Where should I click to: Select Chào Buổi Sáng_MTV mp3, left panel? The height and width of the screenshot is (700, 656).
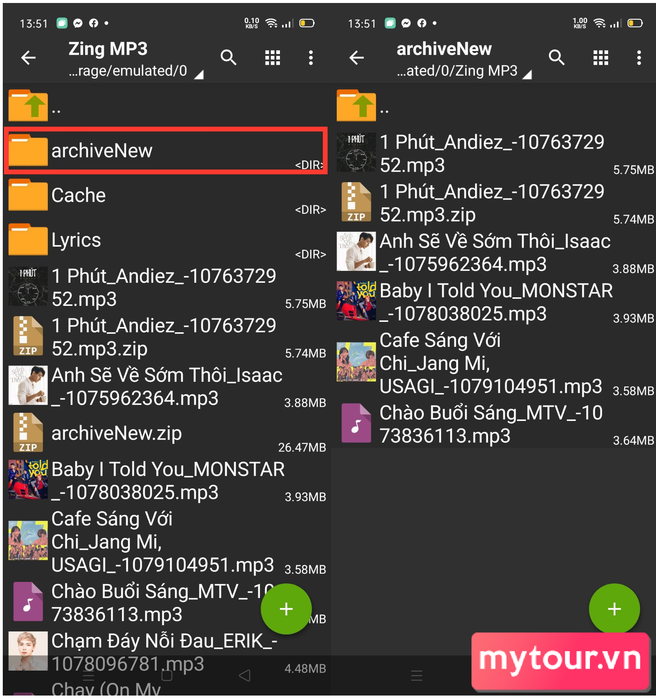(x=166, y=603)
